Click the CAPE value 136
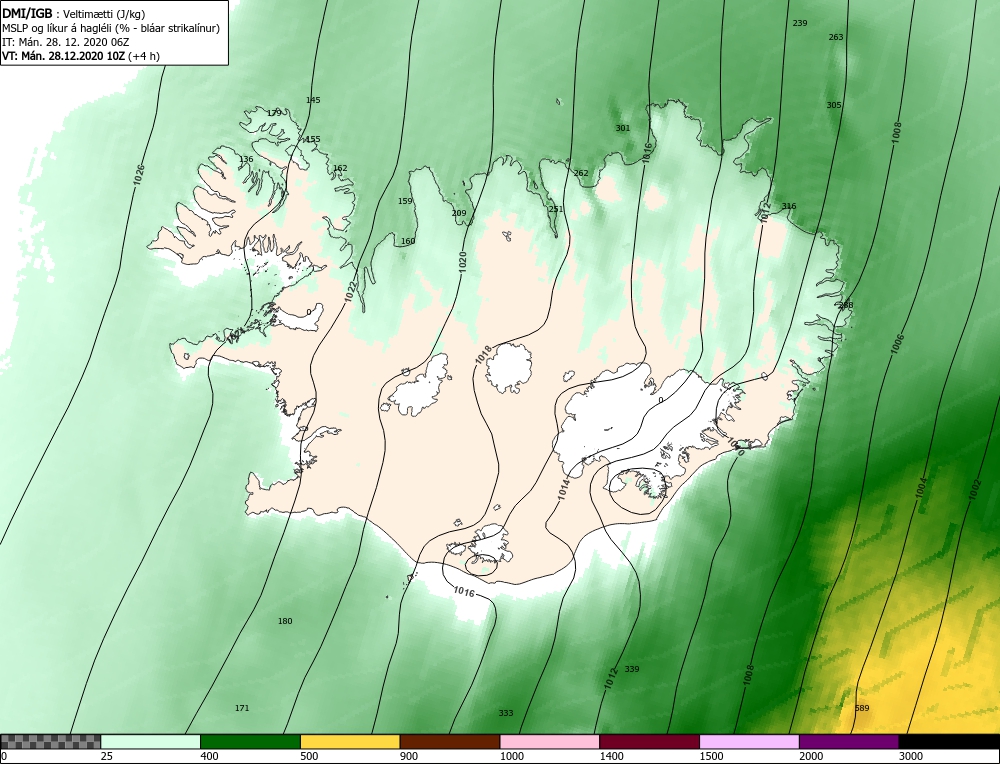 [x=246, y=159]
